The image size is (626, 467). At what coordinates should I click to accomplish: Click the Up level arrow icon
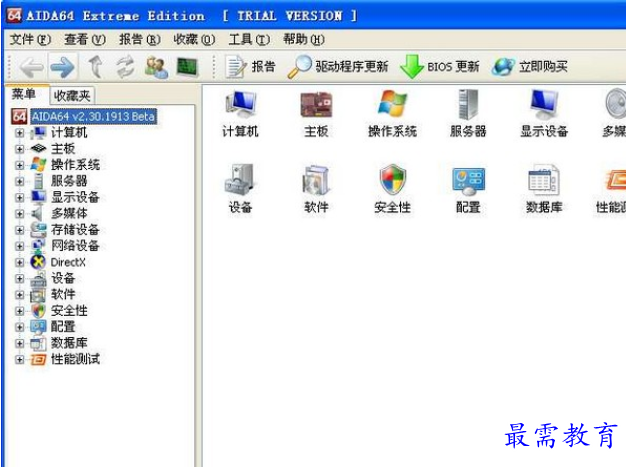[95, 67]
